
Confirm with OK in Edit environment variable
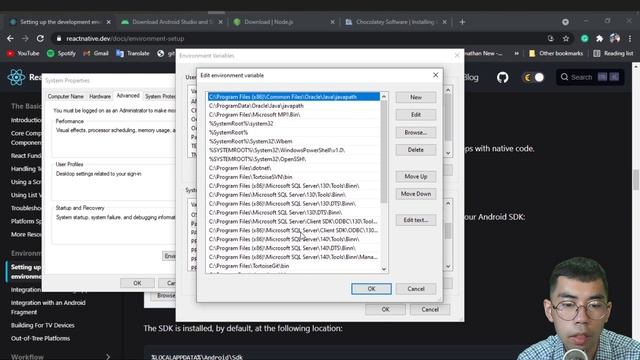tap(371, 289)
